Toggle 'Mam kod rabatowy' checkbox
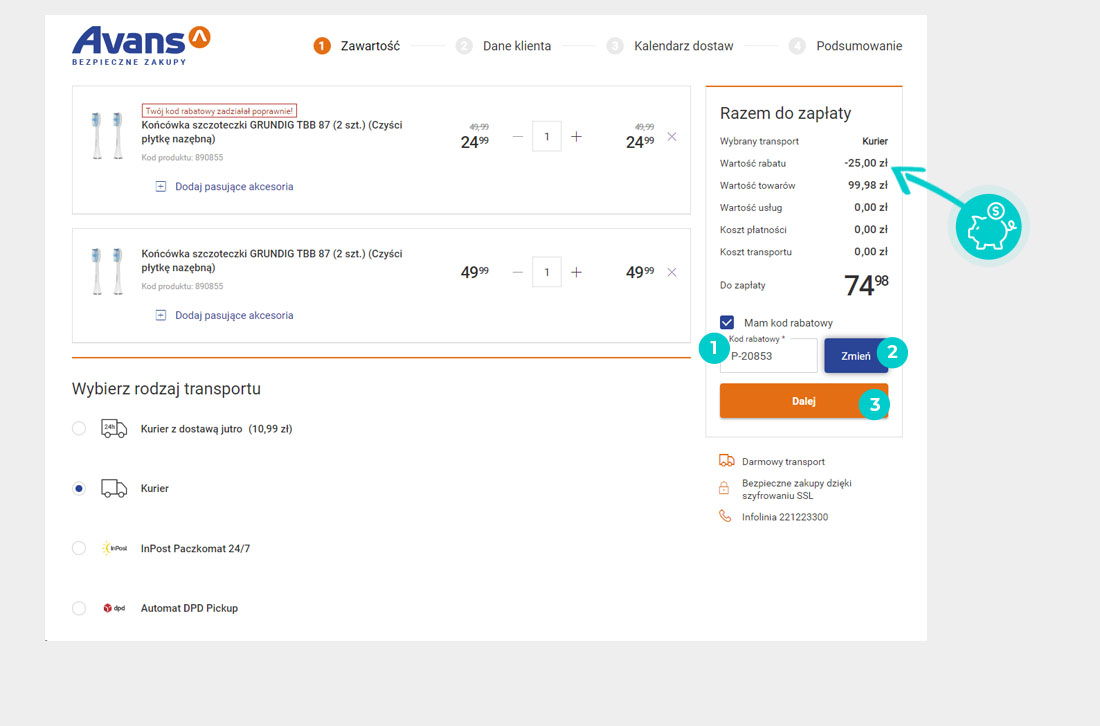The image size is (1100, 726). point(727,323)
